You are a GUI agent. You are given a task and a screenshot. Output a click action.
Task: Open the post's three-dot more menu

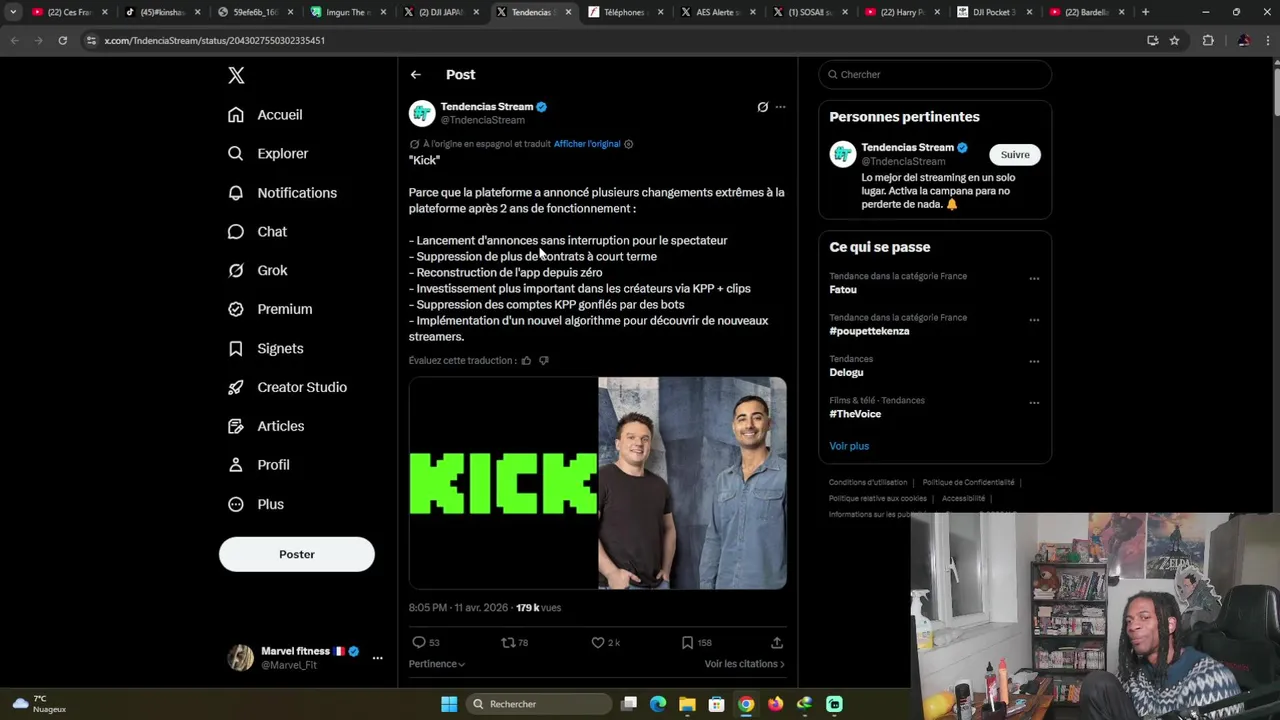(781, 107)
